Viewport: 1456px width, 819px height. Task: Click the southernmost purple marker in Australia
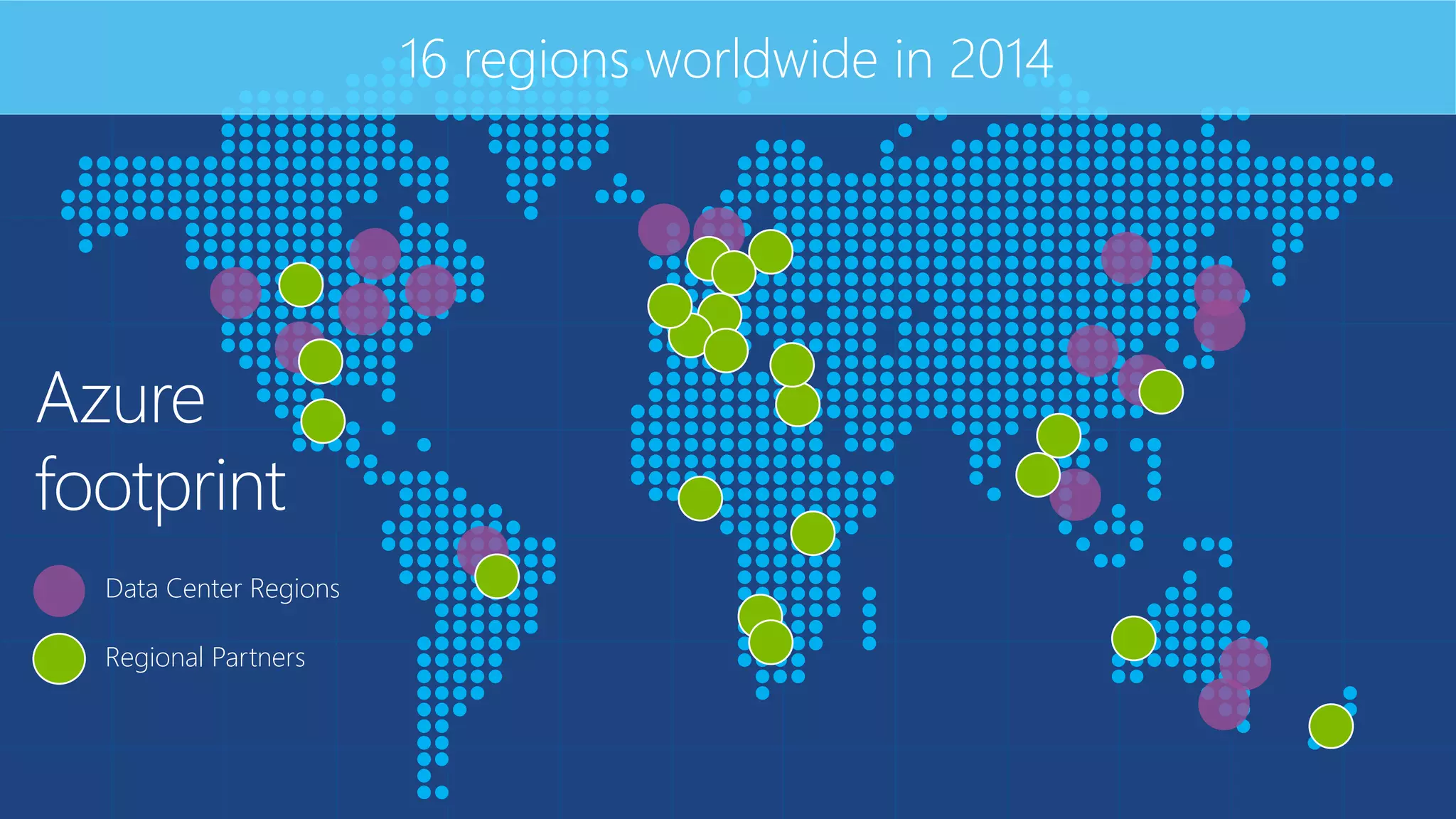[1224, 705]
